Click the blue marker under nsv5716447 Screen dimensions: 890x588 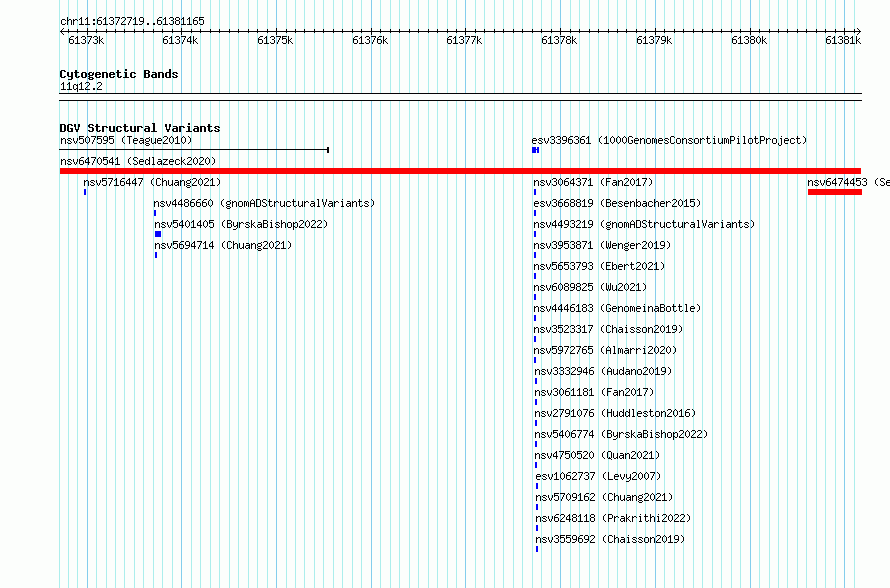click(x=85, y=192)
